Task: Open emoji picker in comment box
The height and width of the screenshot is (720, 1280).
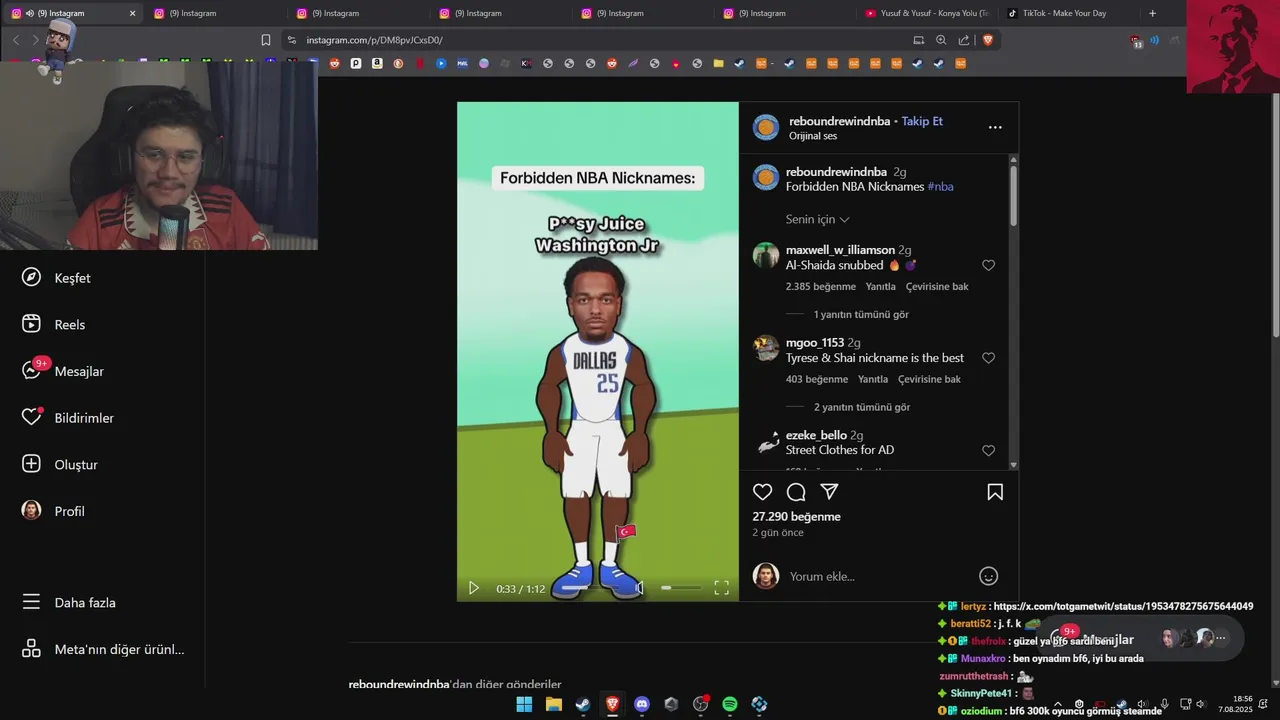Action: 988,576
